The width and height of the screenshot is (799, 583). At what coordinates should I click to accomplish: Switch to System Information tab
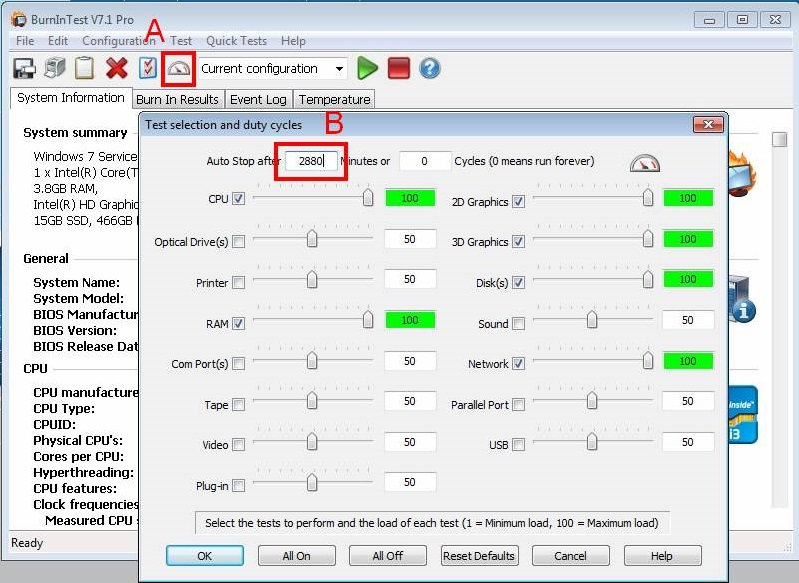point(71,98)
